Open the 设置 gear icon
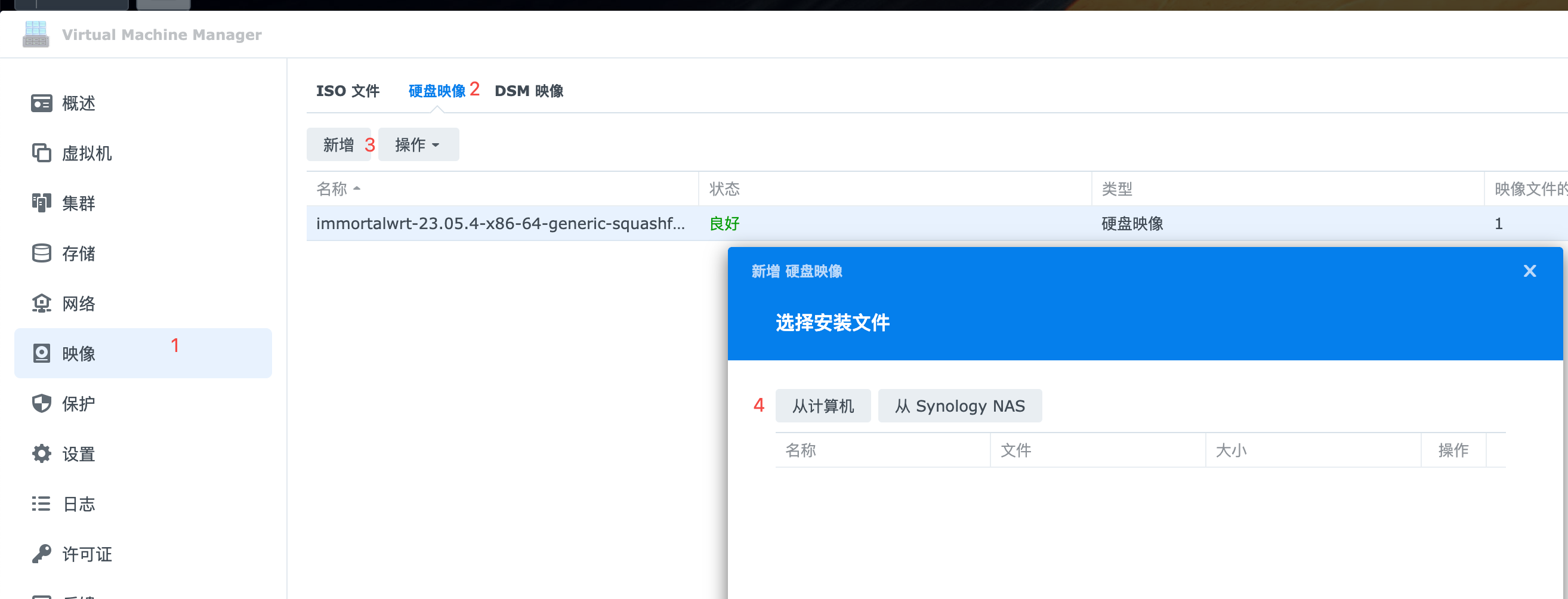The width and height of the screenshot is (1568, 599). [x=41, y=453]
